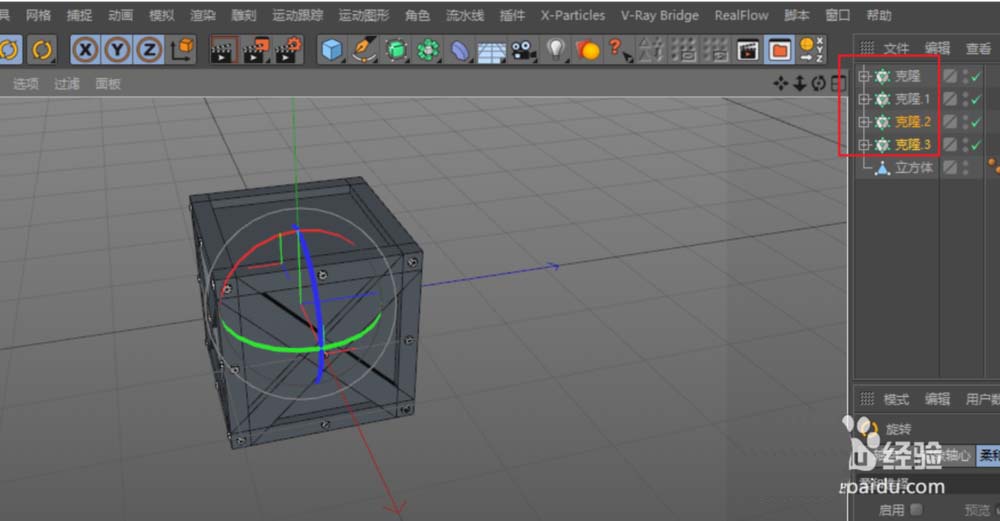Open the MoGraph cloner icon in toolbar

(428, 49)
